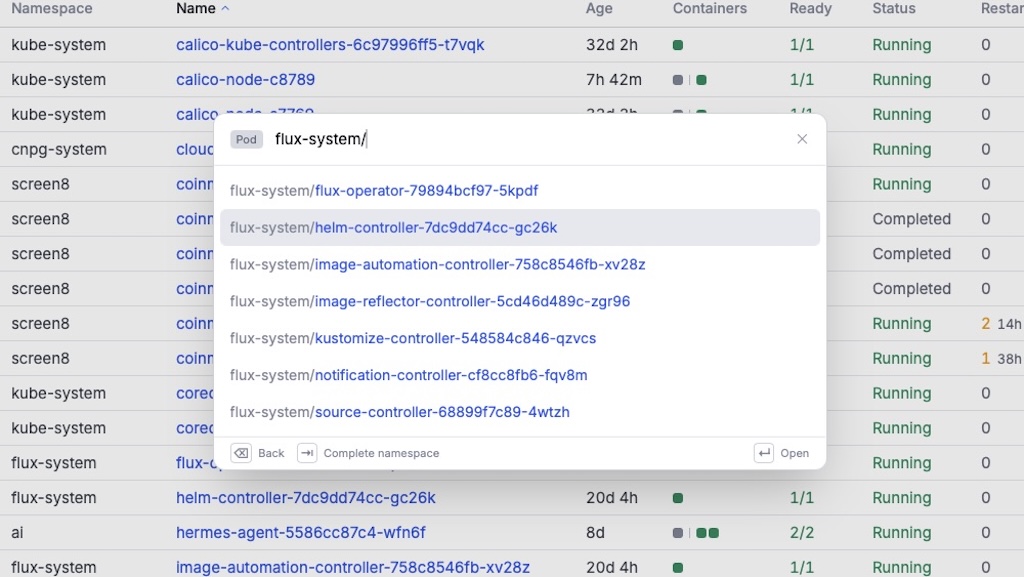Click the 8d age cell

595,533
